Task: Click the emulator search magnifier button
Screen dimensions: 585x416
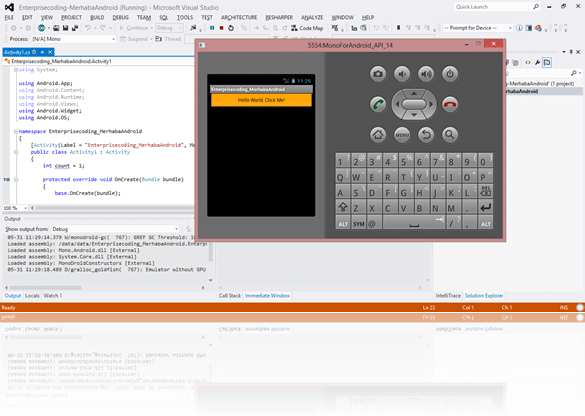Action: point(450,135)
